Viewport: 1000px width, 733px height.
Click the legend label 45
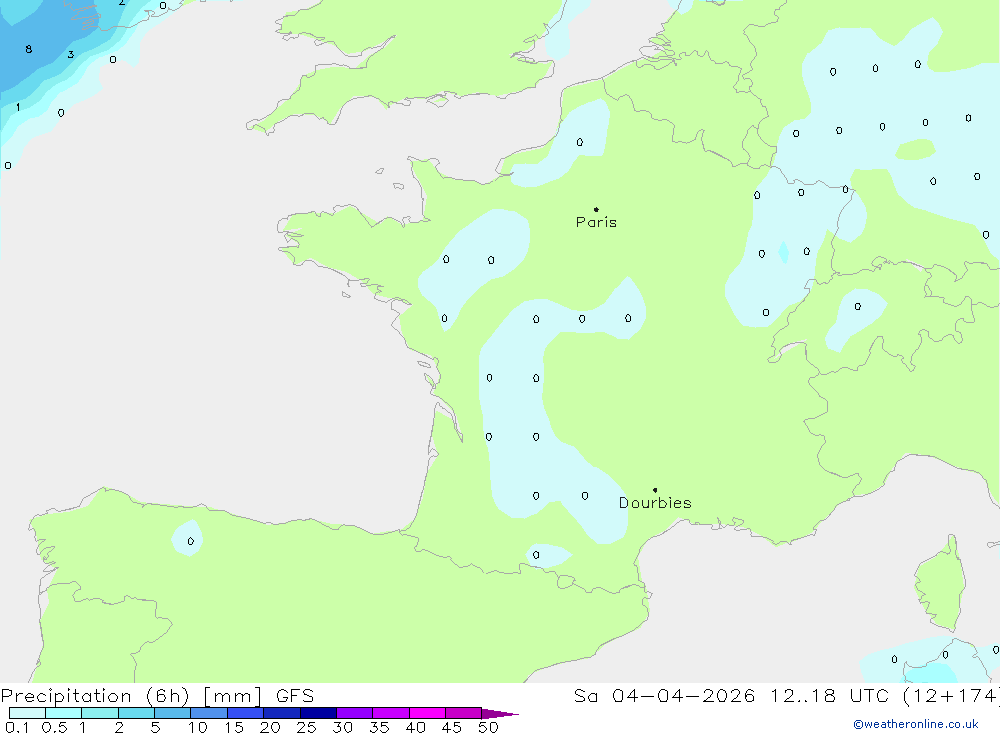point(452,727)
